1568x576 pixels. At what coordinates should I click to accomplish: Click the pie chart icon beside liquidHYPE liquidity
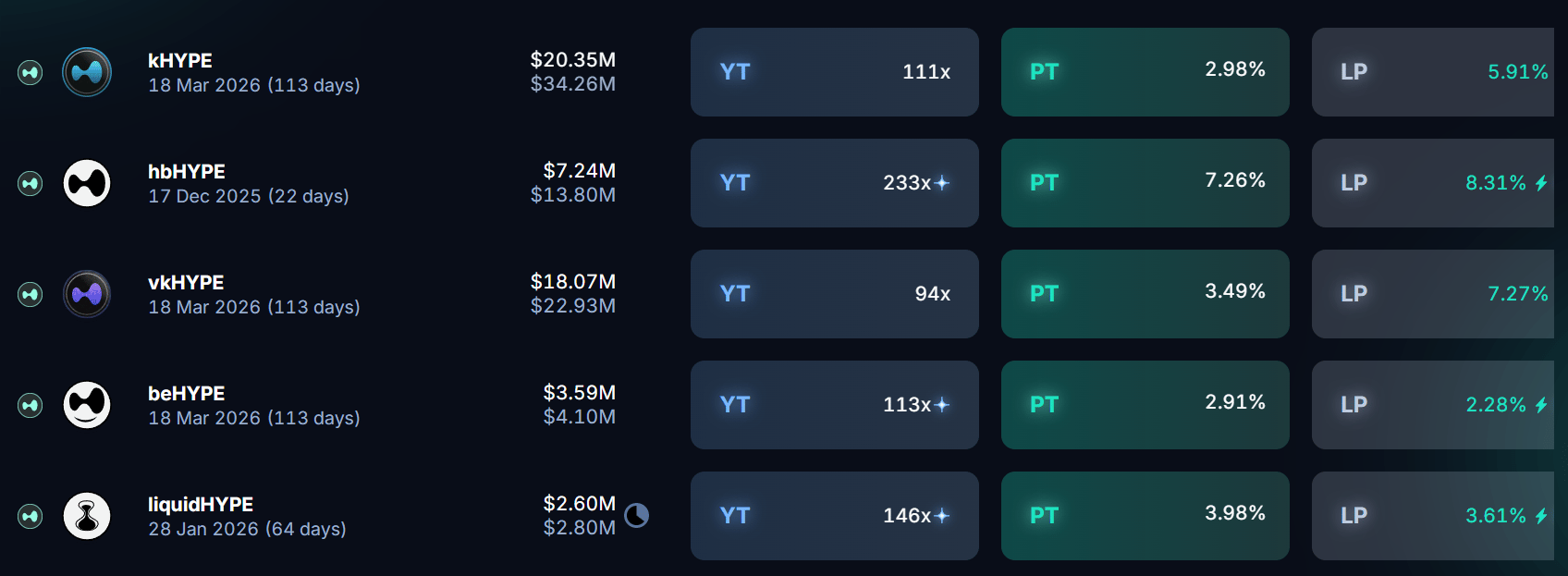tap(636, 515)
